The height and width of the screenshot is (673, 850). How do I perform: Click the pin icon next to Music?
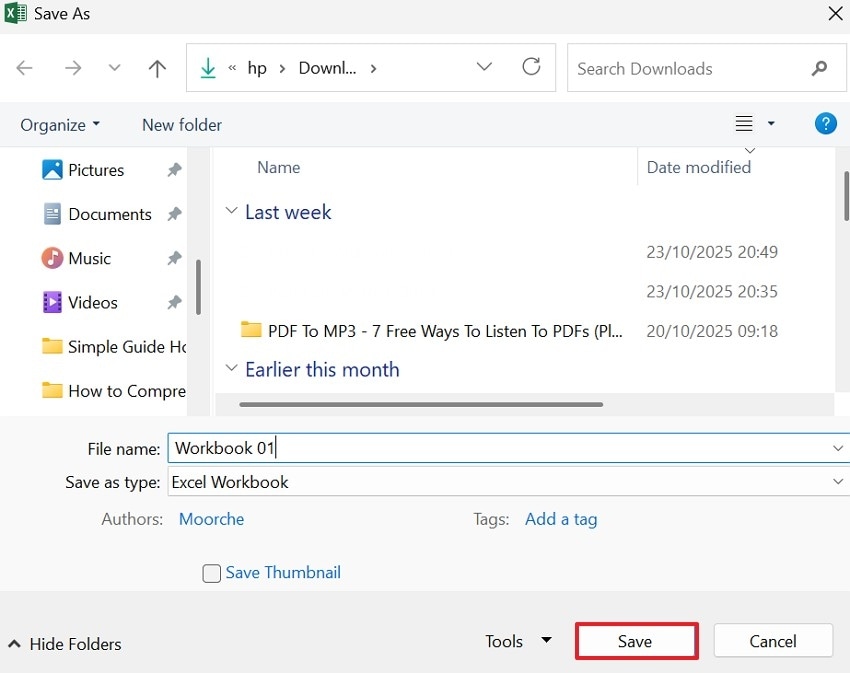tap(174, 258)
